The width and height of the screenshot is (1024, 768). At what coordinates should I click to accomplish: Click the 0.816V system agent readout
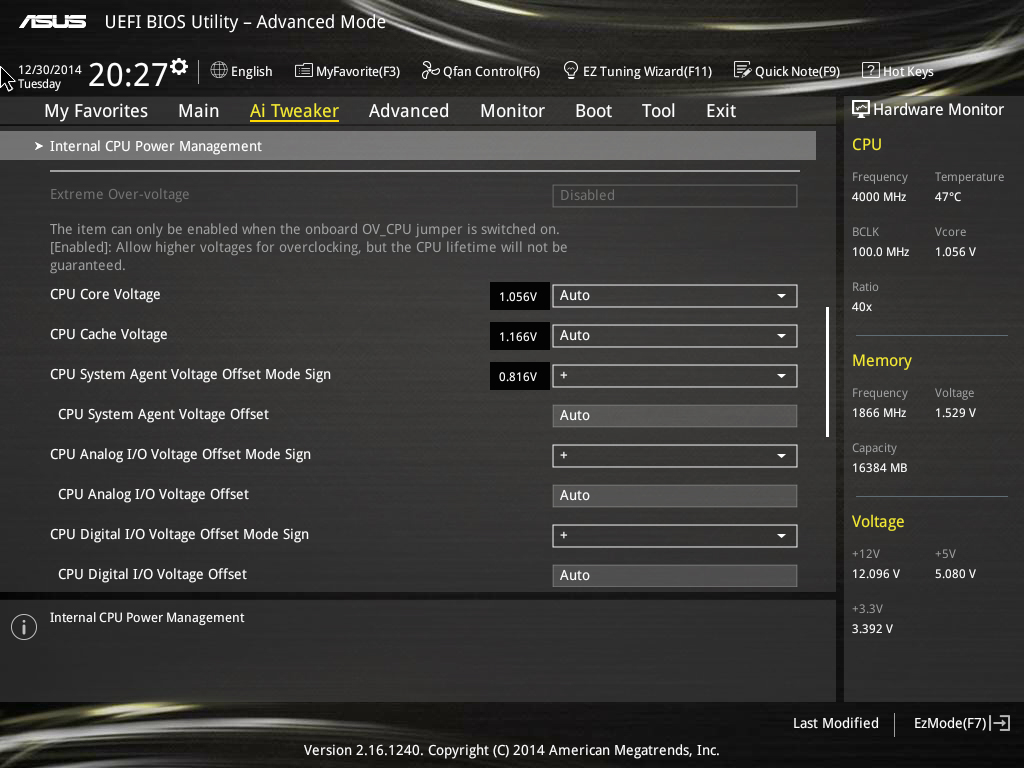coord(519,376)
